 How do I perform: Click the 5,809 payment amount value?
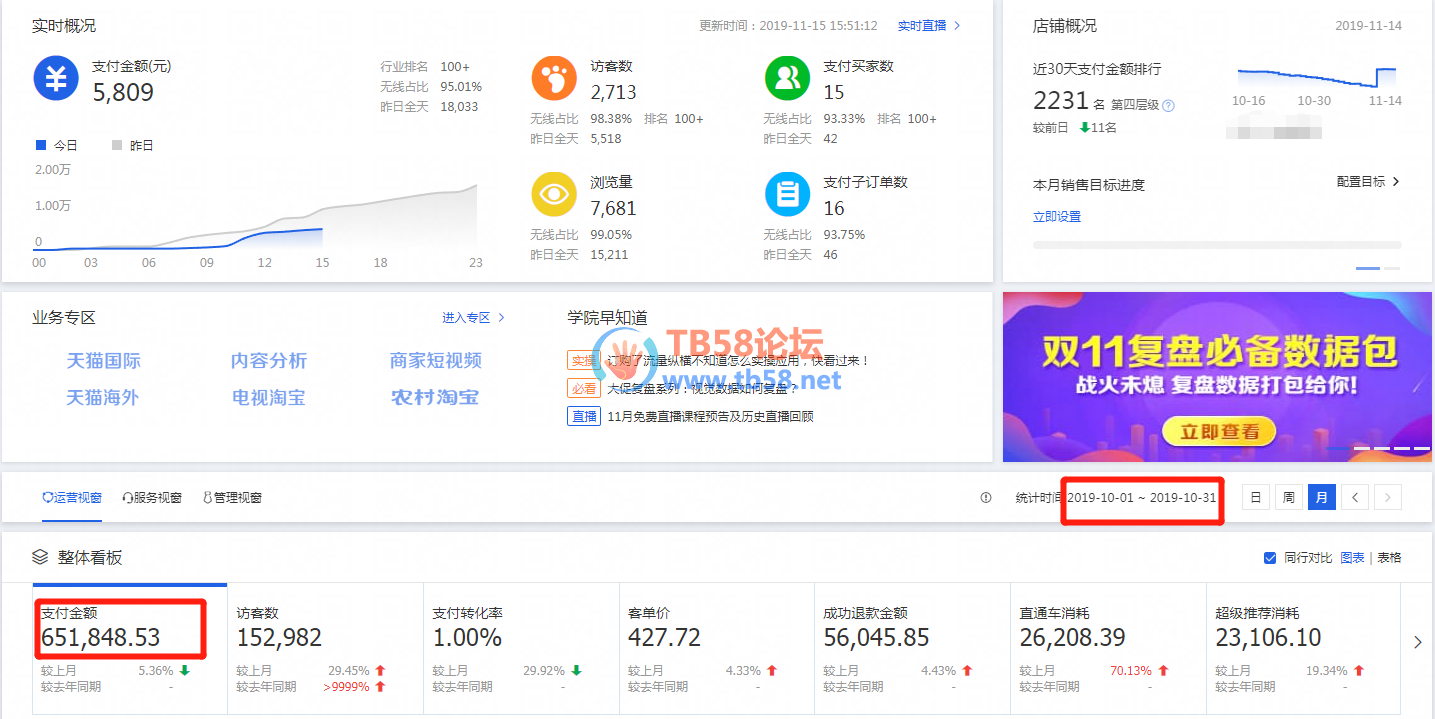point(123,93)
